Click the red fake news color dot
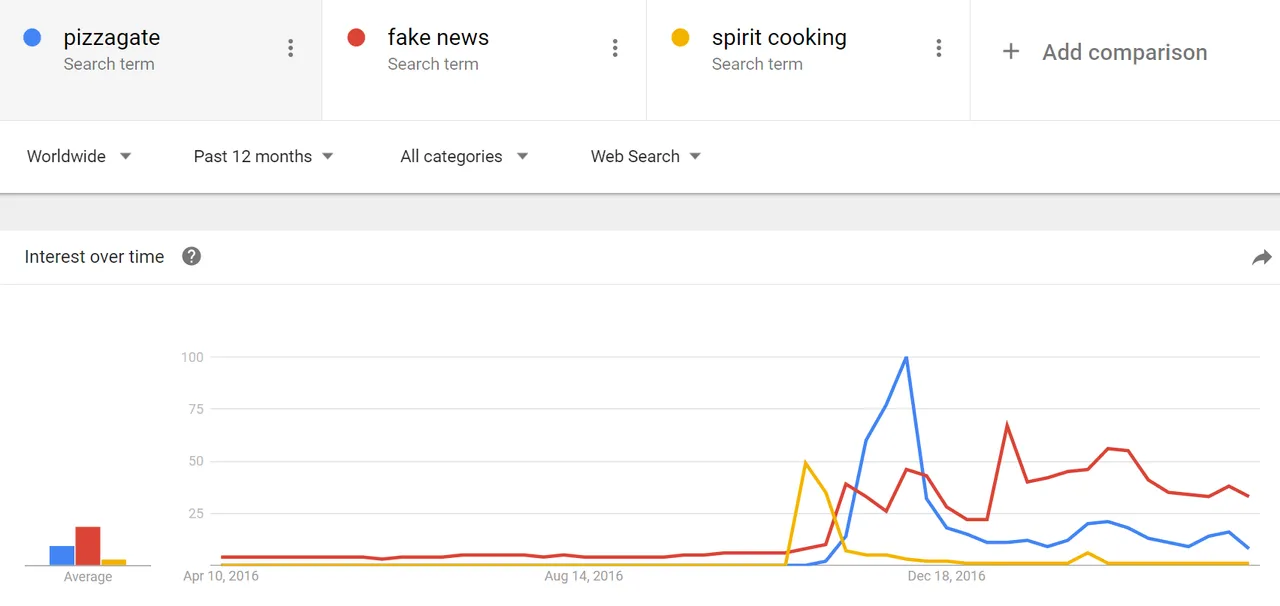The height and width of the screenshot is (606, 1280). click(x=356, y=38)
